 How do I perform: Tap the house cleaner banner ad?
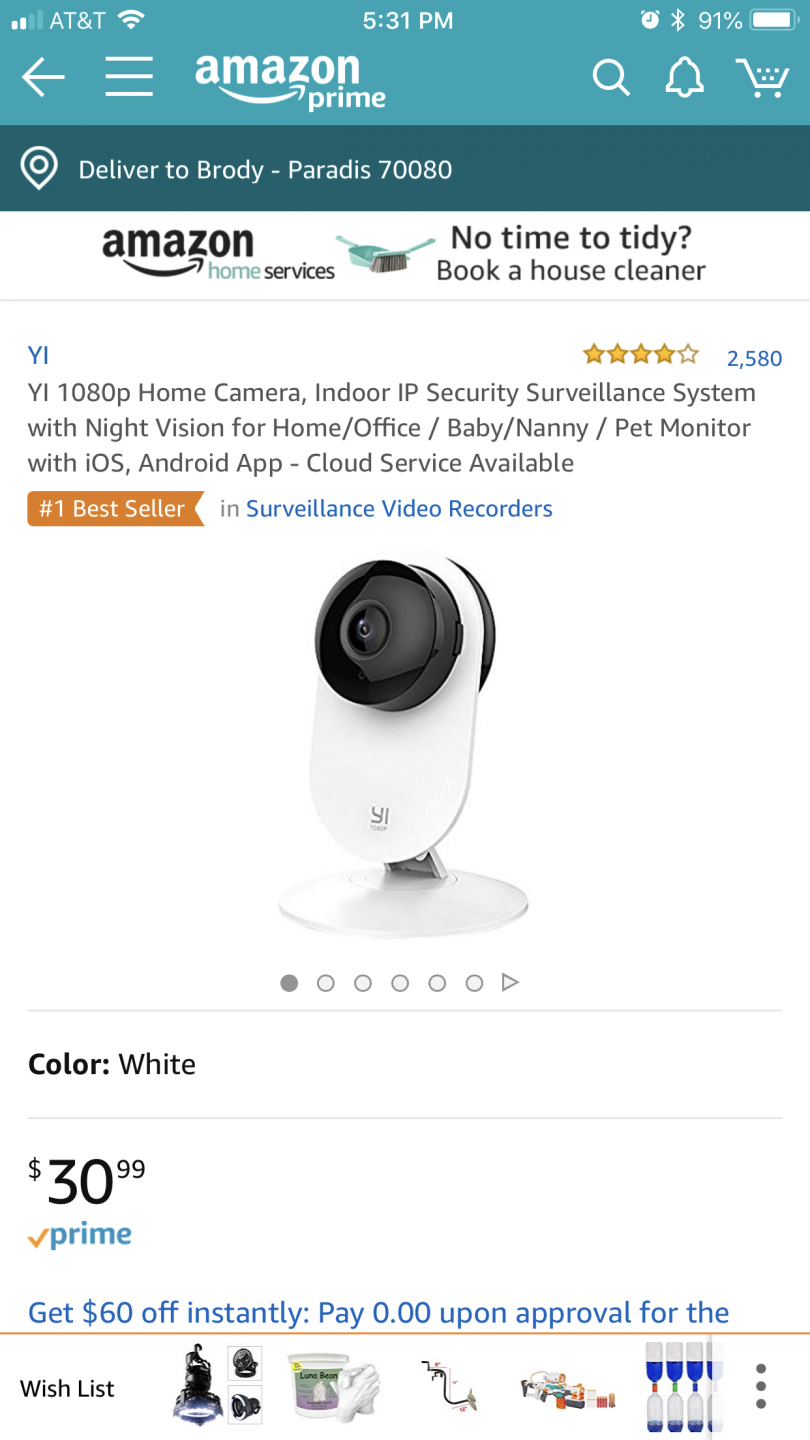pyautogui.click(x=405, y=255)
